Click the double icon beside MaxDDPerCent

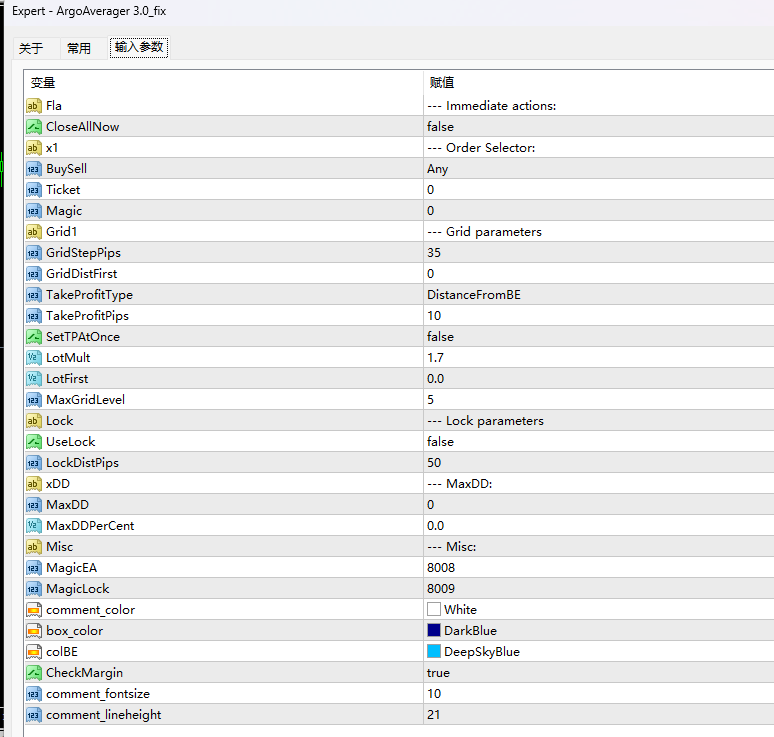34,526
